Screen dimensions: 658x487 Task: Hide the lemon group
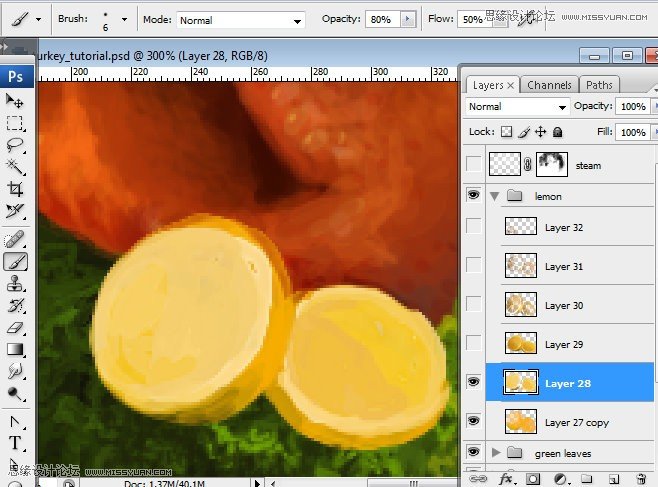(474, 195)
